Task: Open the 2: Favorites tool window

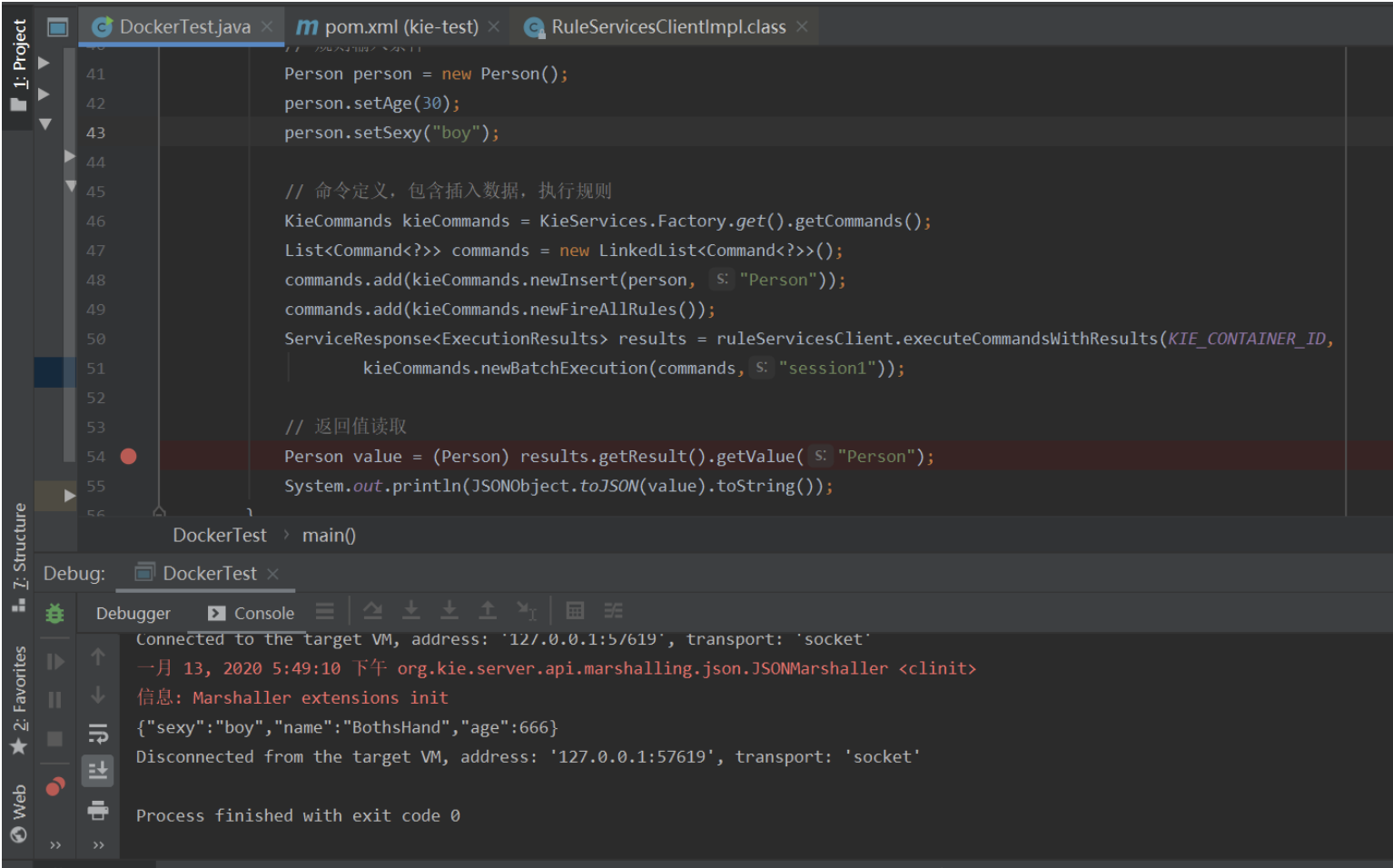Action: (x=18, y=699)
